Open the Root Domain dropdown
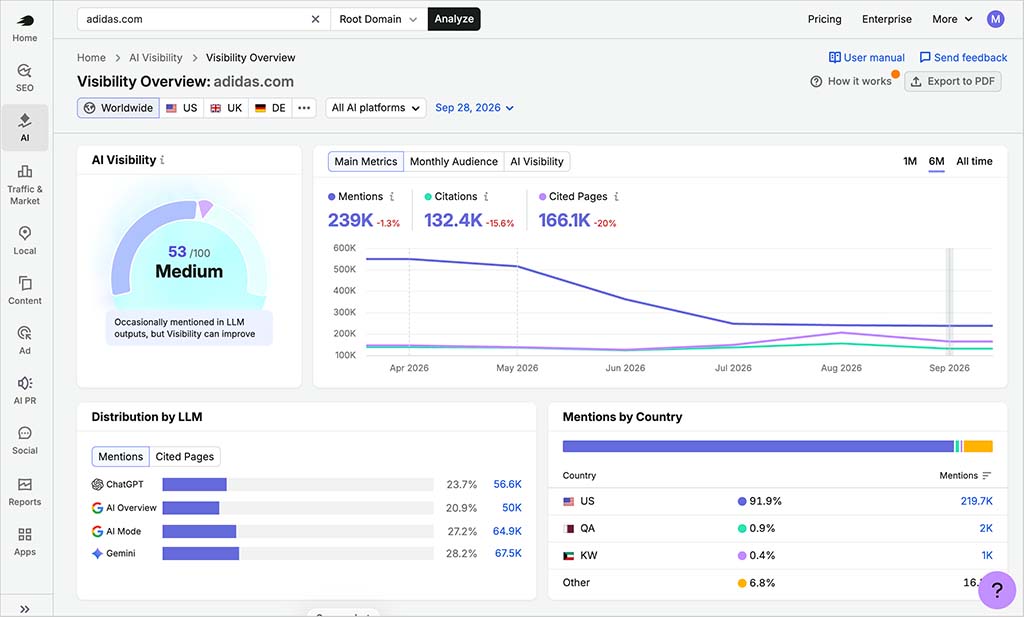Image resolution: width=1024 pixels, height=617 pixels. (379, 19)
